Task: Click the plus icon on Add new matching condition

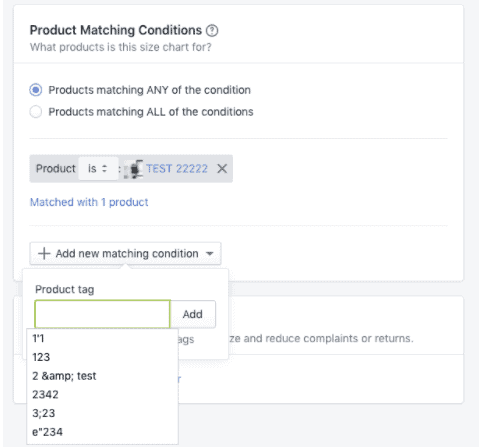Action: click(44, 254)
